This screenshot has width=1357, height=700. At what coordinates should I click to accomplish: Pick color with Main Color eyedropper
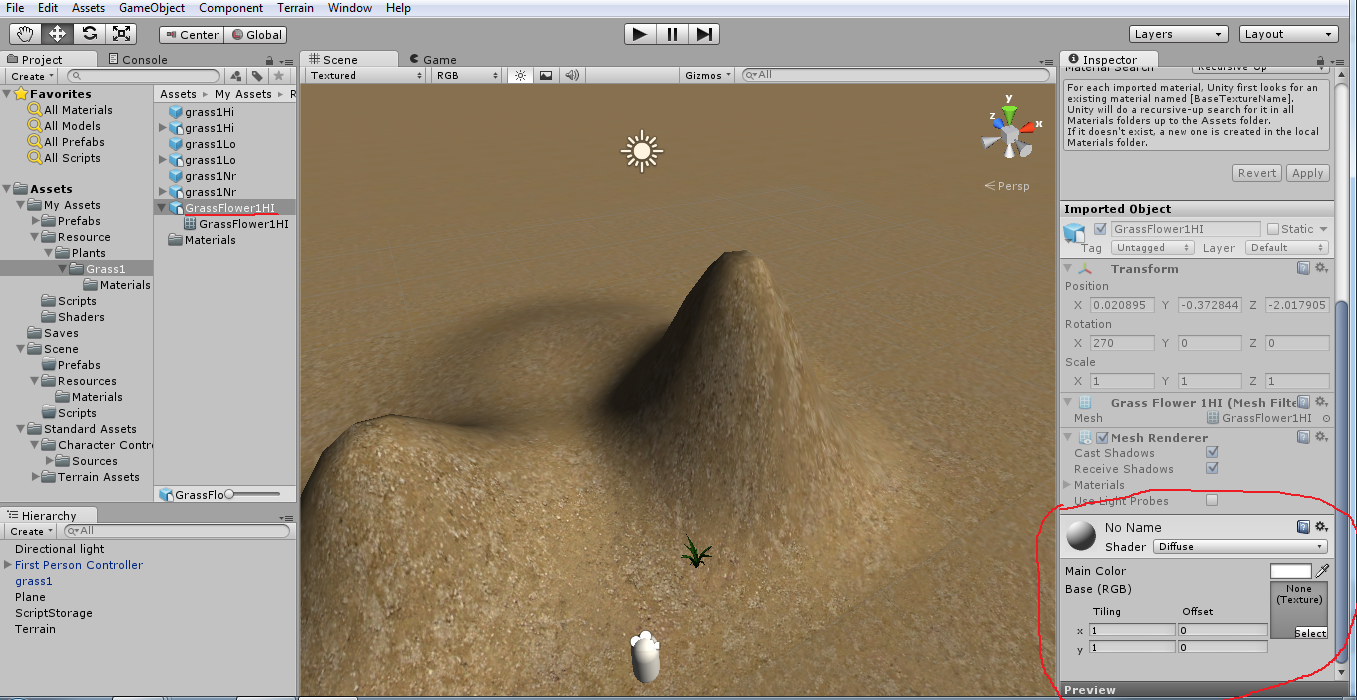tap(1323, 570)
